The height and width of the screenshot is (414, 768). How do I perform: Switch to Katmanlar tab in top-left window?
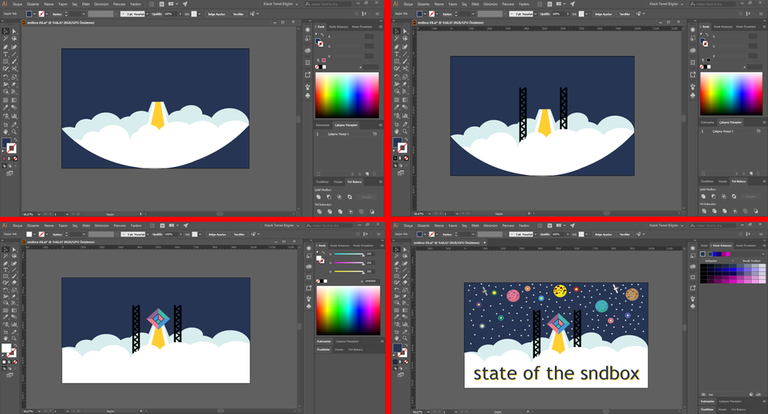pos(323,125)
